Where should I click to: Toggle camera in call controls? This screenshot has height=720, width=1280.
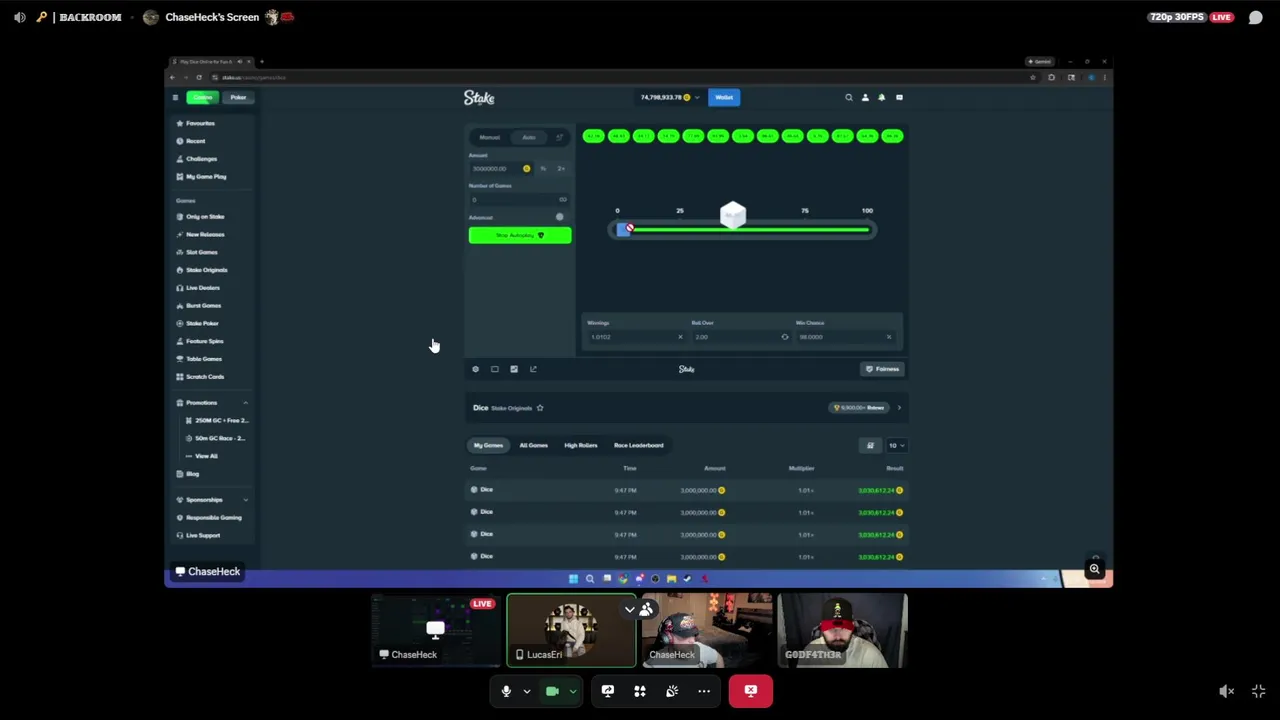552,691
